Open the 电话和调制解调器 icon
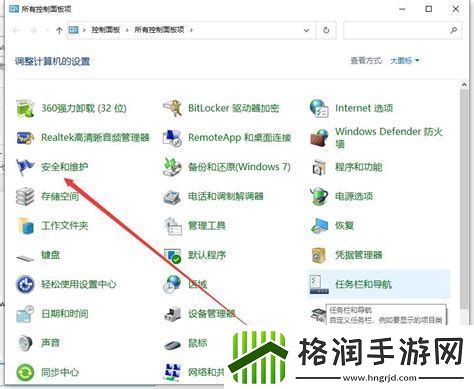Viewport: 474px width, 389px height. [172, 196]
